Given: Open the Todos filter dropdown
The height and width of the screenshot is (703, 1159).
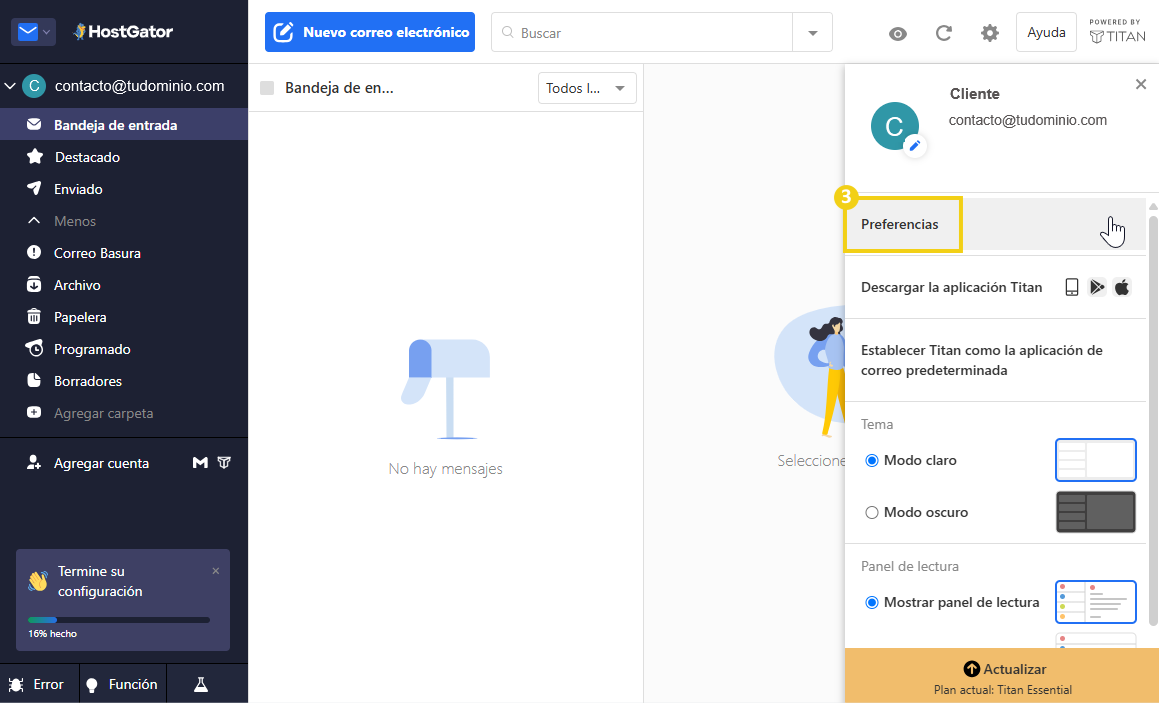Looking at the screenshot, I should (587, 88).
